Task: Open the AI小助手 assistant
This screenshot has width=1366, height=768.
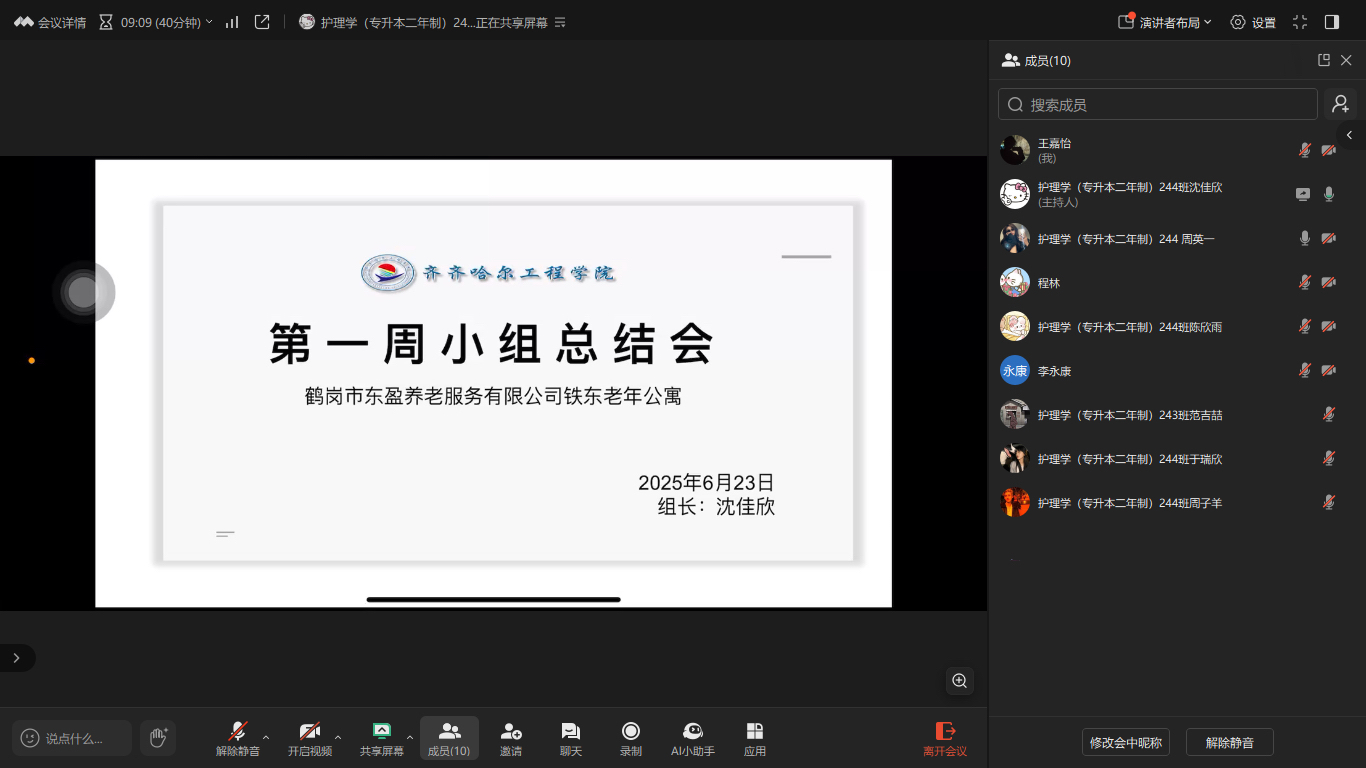Action: point(692,732)
